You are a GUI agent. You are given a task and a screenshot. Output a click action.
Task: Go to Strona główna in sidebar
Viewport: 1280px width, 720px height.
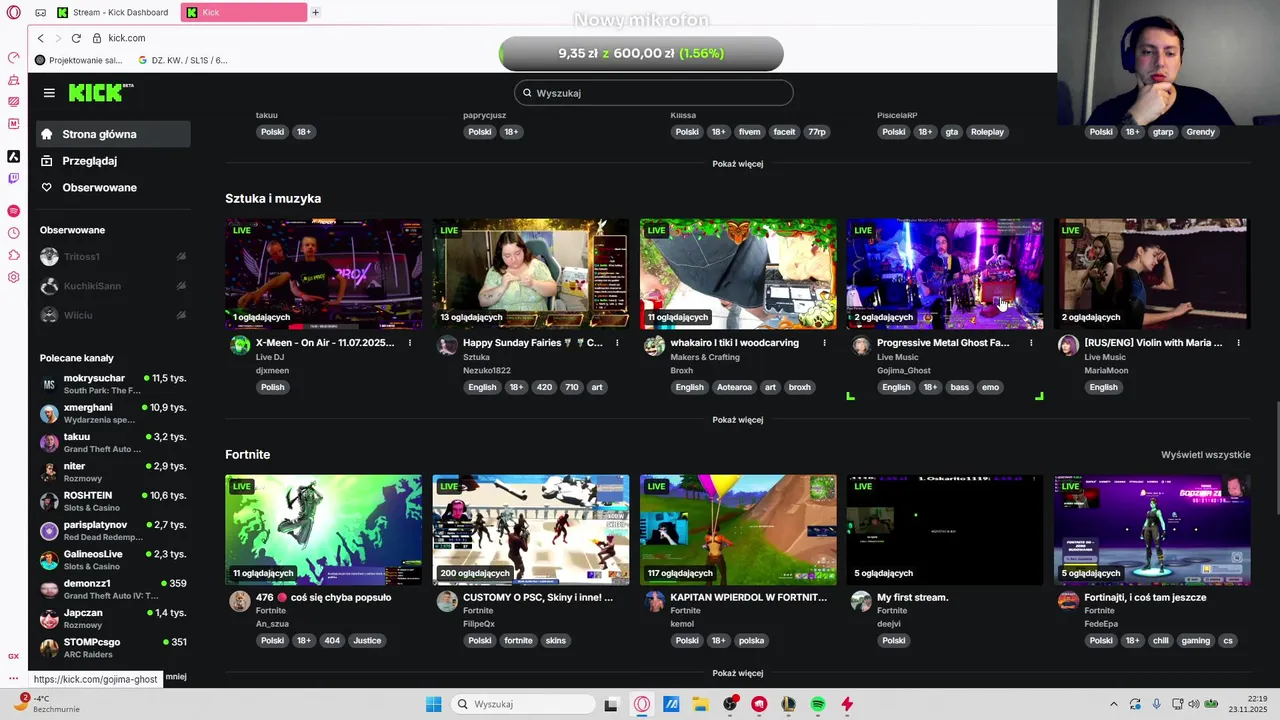tap(112, 134)
